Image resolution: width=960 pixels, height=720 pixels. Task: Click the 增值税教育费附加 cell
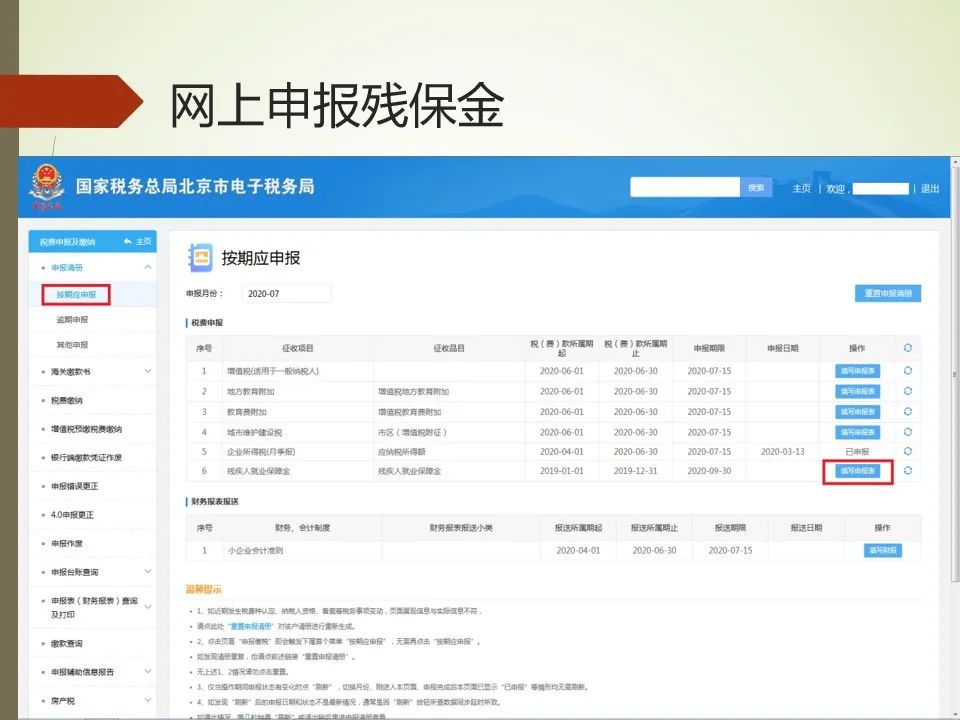coord(409,412)
